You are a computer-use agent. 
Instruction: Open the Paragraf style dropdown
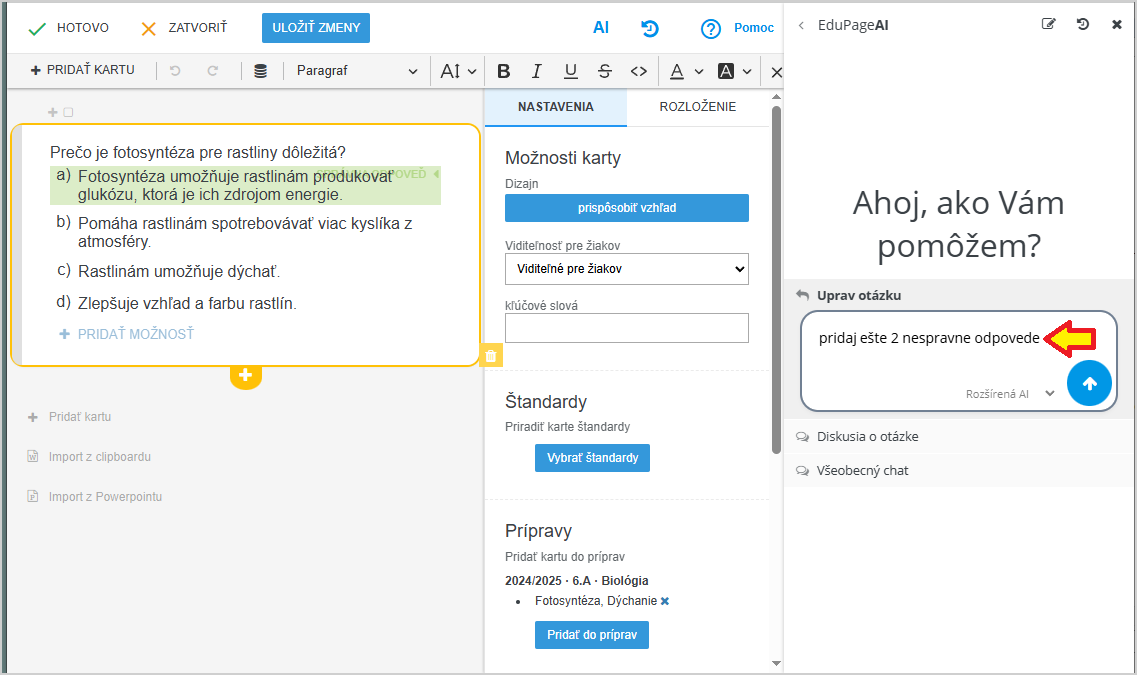coord(356,71)
